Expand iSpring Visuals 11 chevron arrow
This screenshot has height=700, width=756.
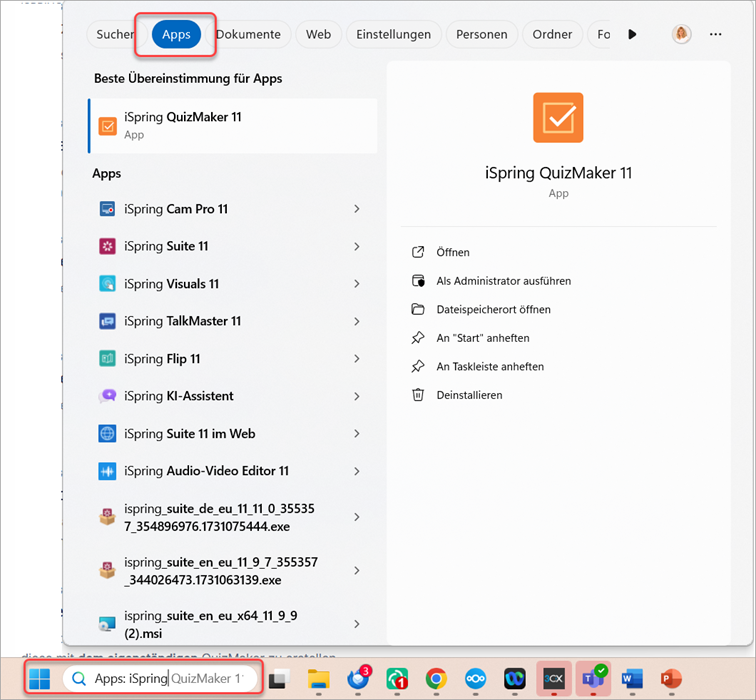[x=357, y=284]
